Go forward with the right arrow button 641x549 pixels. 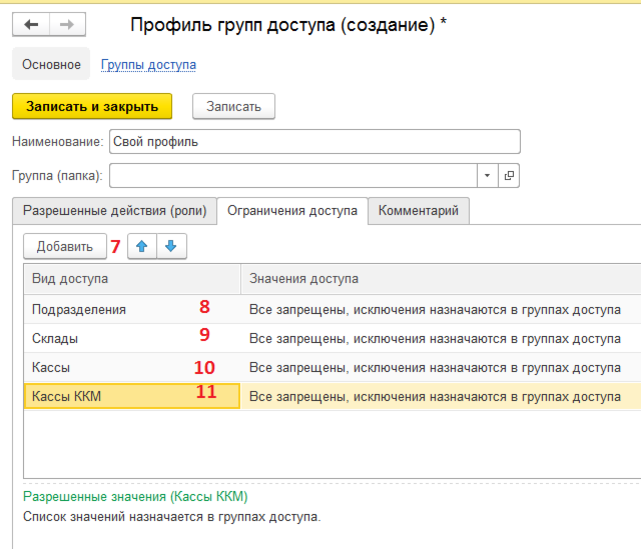[x=67, y=25]
